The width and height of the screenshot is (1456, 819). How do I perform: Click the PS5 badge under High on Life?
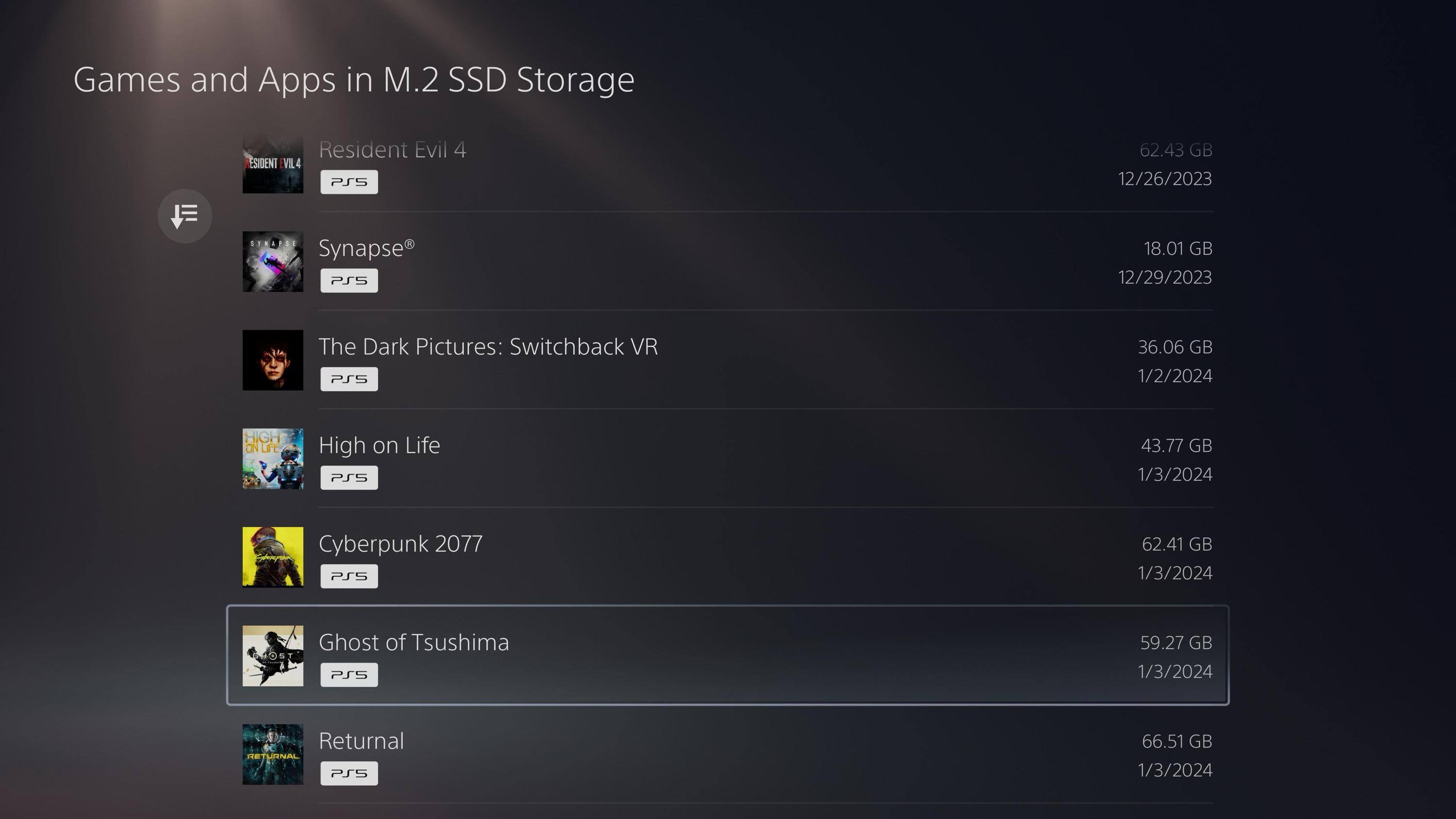[x=349, y=478]
